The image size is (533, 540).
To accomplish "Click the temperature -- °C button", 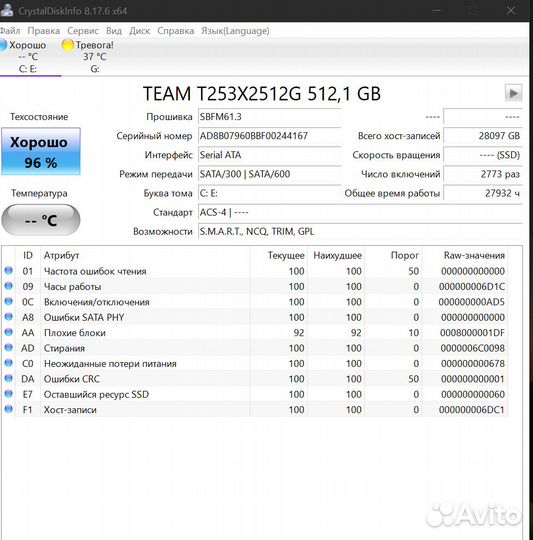I will point(41,220).
